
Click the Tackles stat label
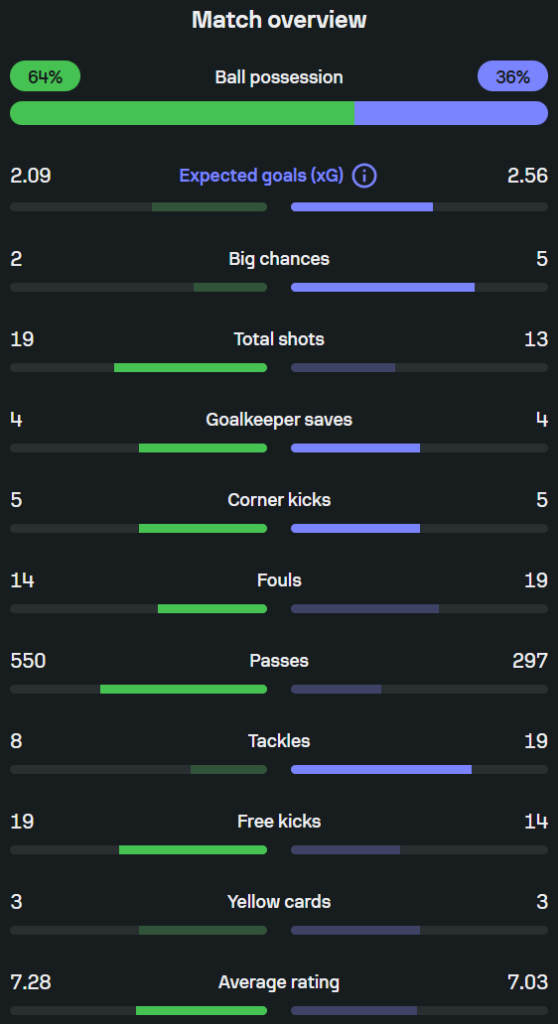(279, 741)
